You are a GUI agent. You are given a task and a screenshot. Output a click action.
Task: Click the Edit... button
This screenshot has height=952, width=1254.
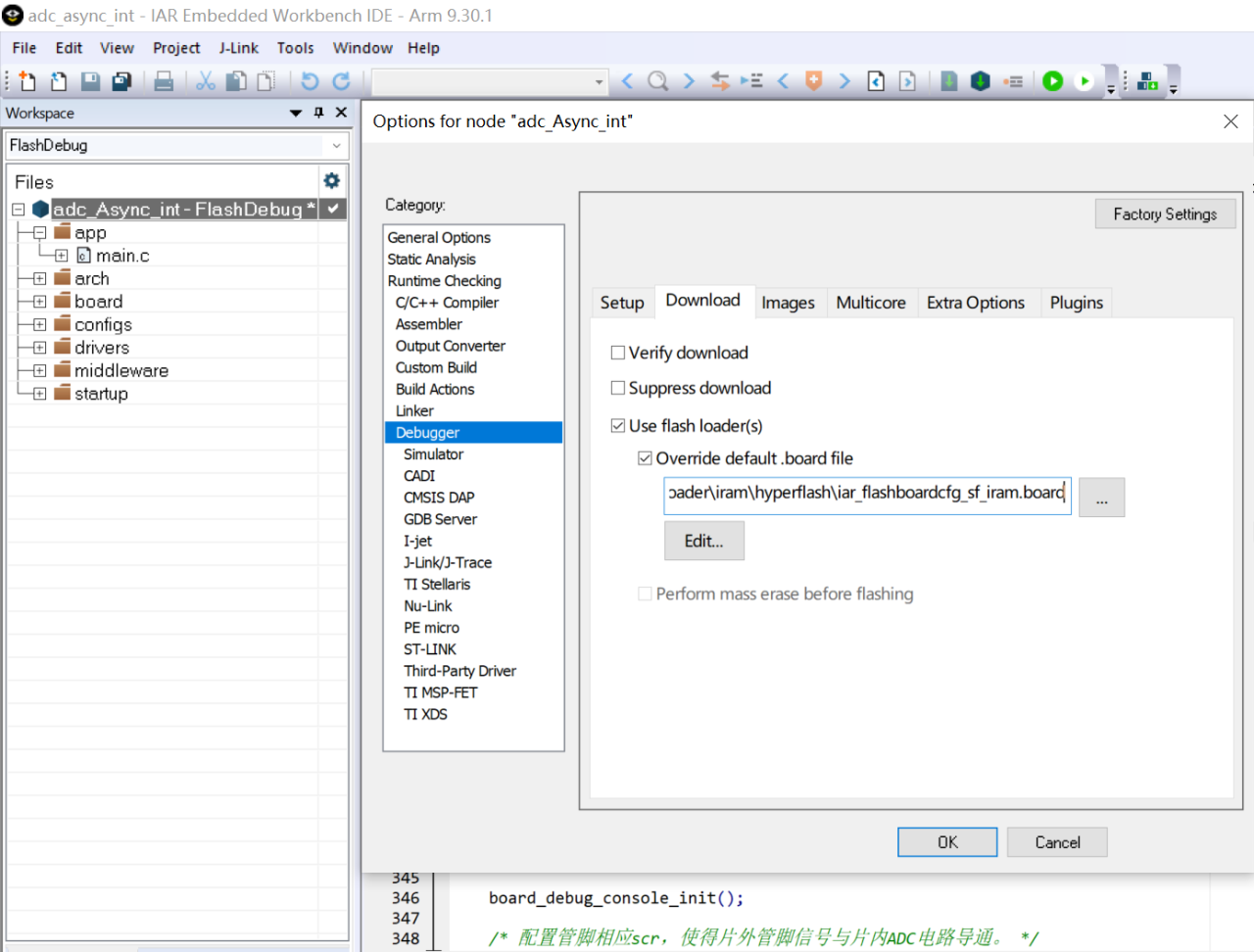tap(703, 541)
